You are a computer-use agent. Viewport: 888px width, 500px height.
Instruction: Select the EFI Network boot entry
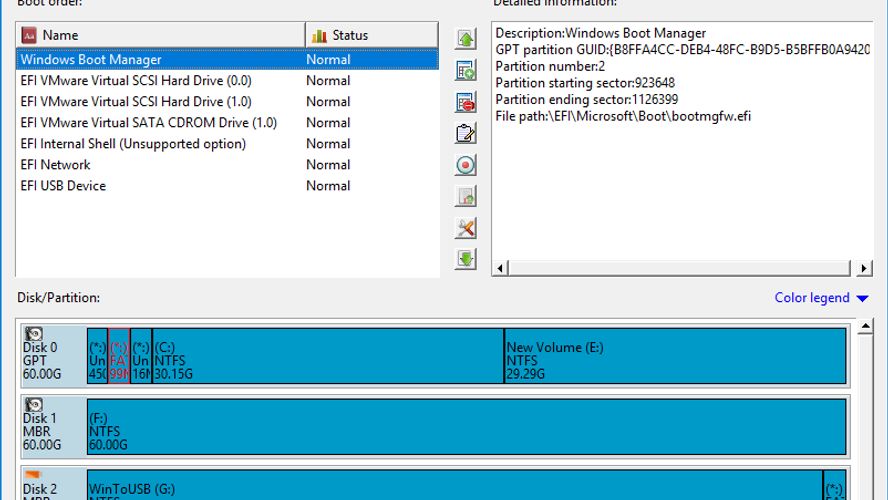pos(227,164)
